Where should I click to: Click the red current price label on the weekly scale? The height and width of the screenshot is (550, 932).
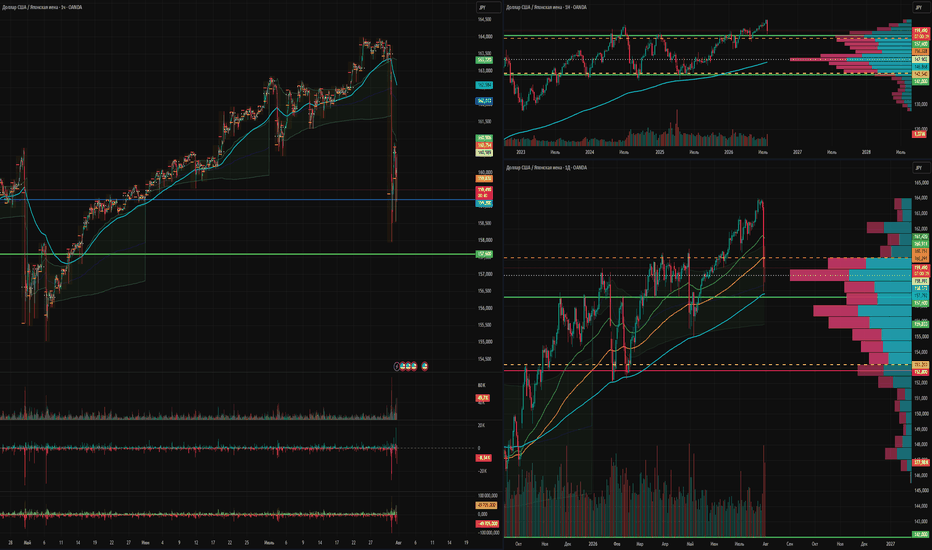click(x=921, y=33)
